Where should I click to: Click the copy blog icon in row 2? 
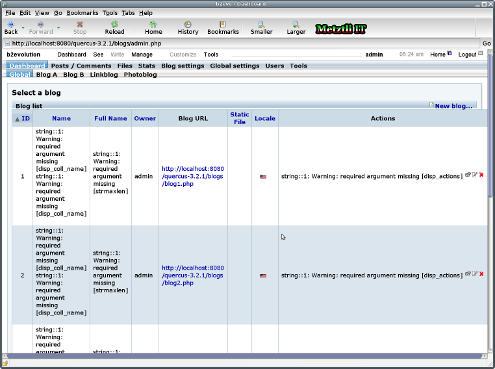click(468, 274)
